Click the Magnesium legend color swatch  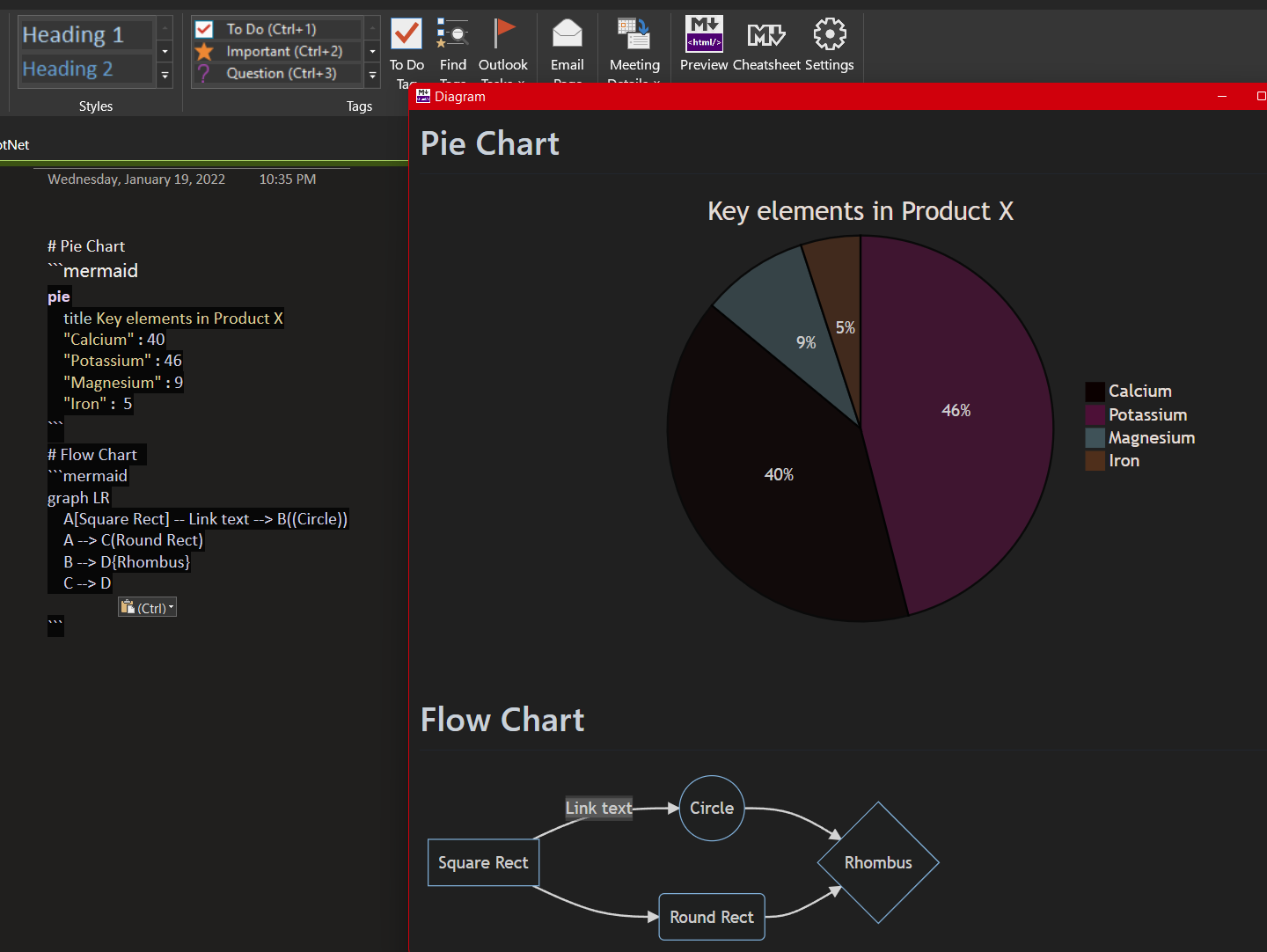1095,437
